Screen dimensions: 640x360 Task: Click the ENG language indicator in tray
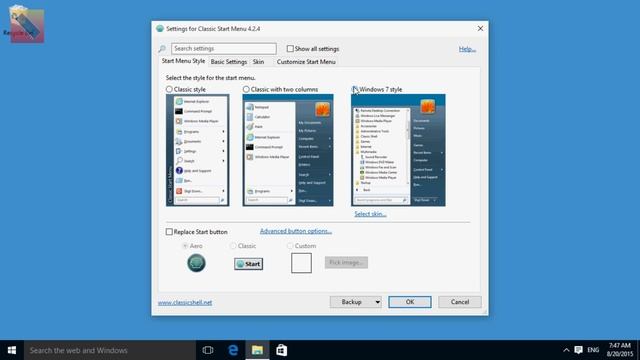click(593, 350)
